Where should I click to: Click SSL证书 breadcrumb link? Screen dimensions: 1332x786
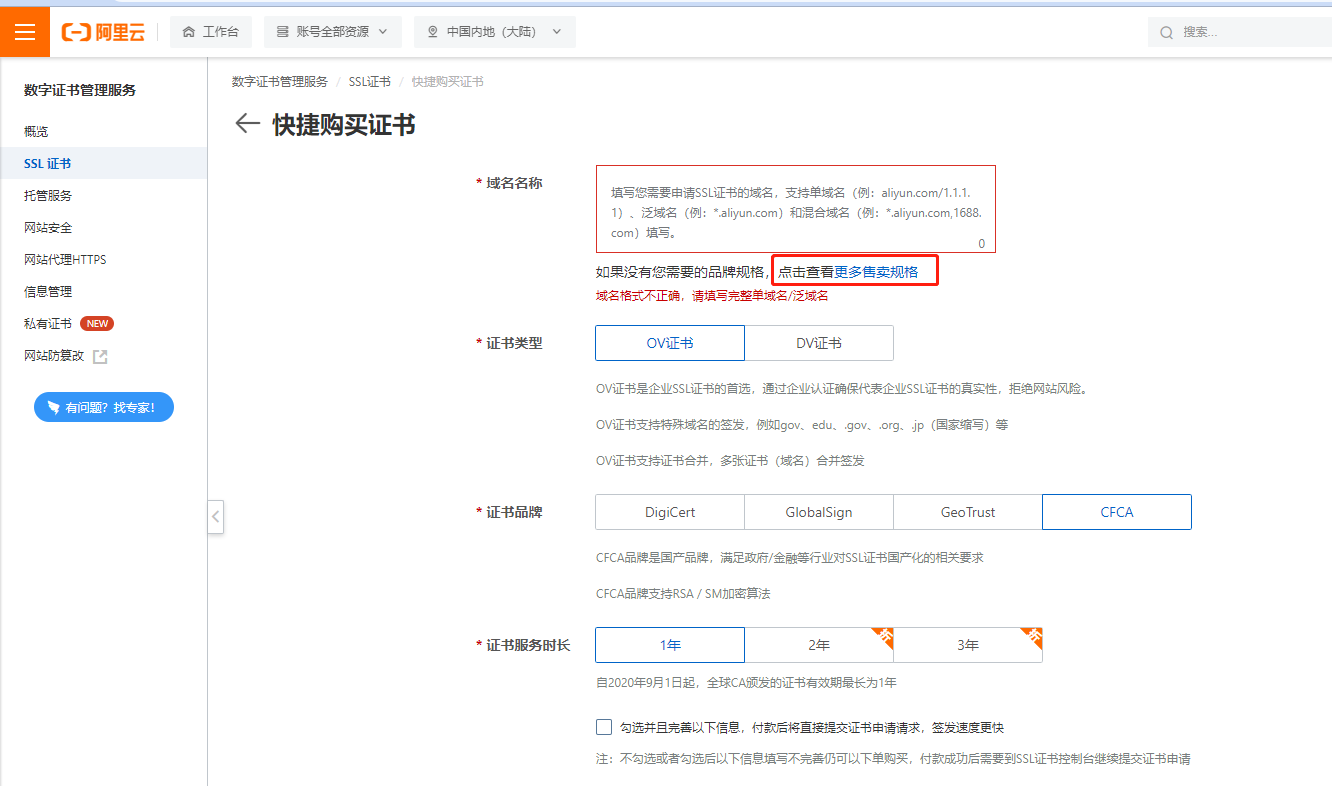(370, 81)
